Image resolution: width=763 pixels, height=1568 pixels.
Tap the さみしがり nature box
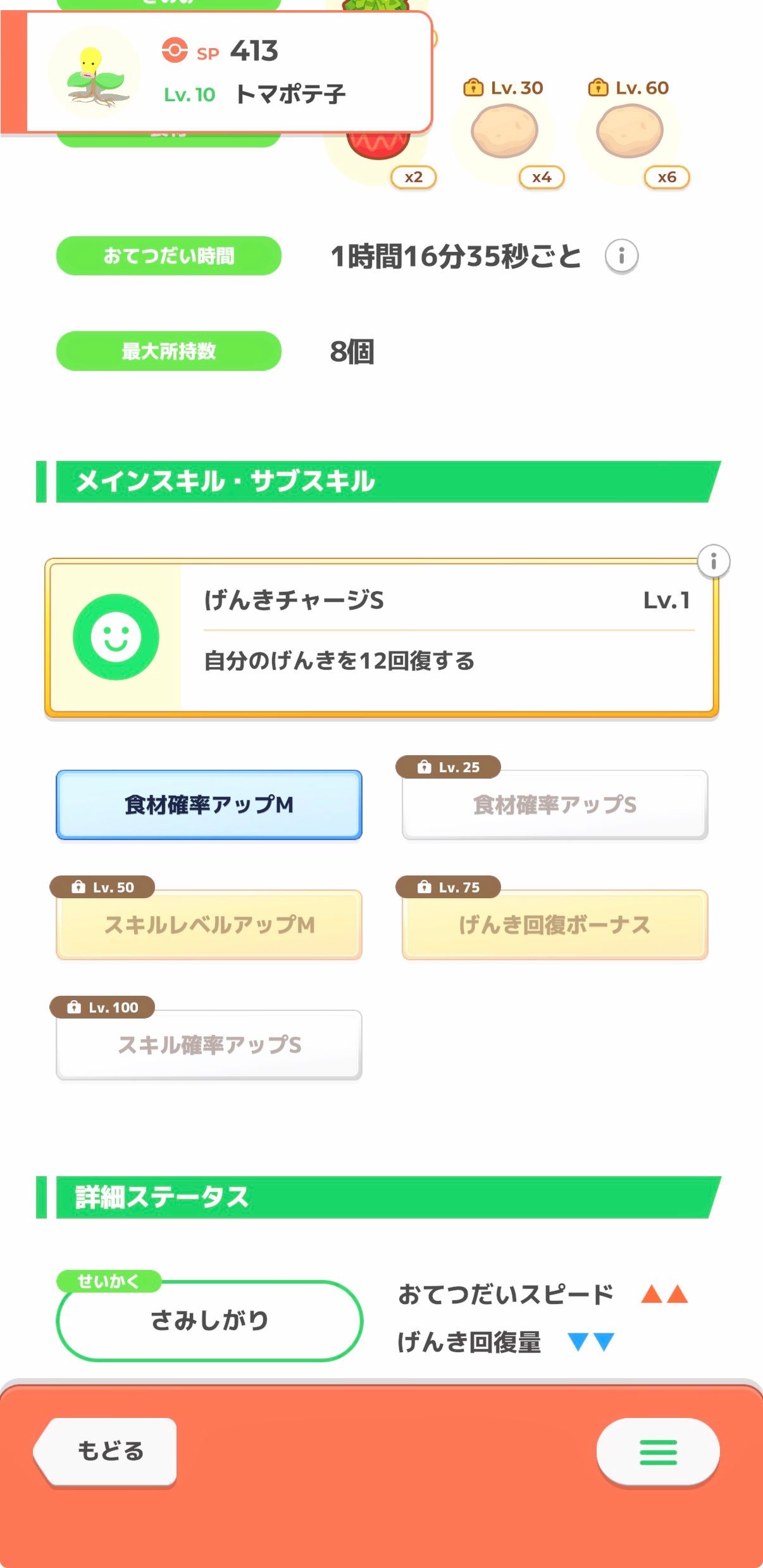point(209,1320)
